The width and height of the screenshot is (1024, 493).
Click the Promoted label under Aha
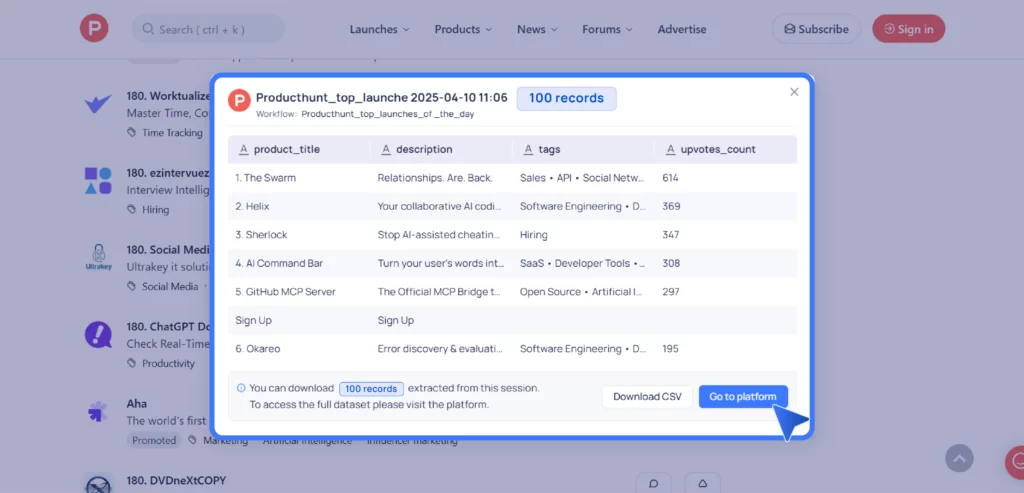[154, 440]
